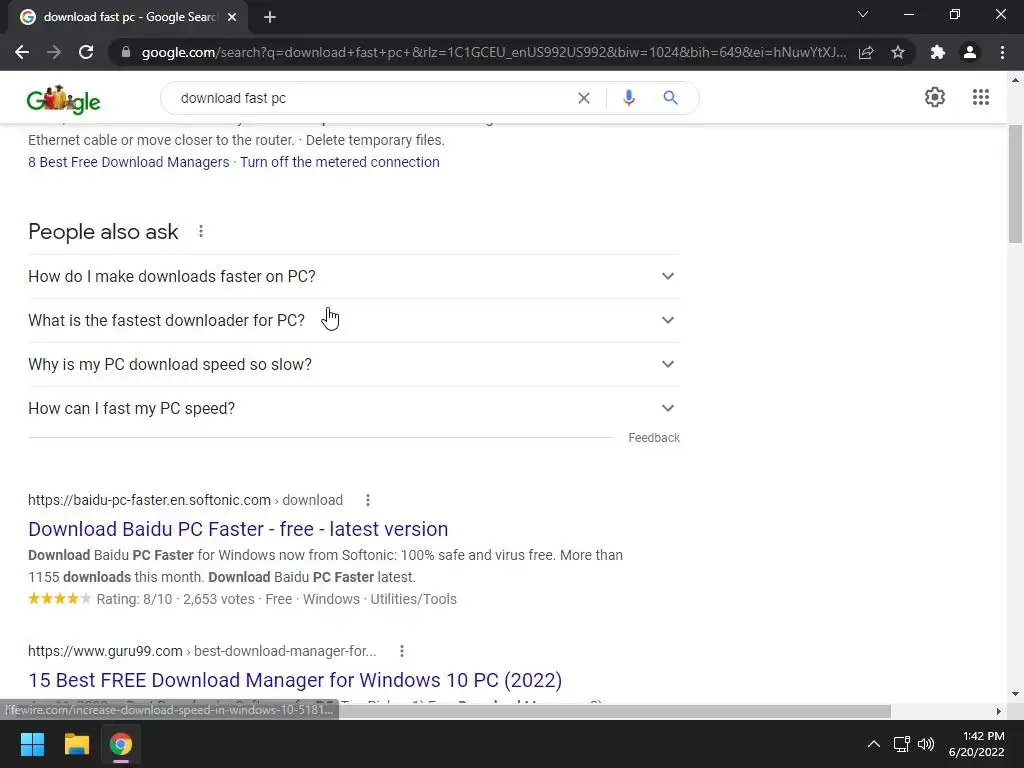Expand 'Why is my PC download speed so slow?'
Image resolution: width=1024 pixels, height=768 pixels.
pyautogui.click(x=354, y=364)
